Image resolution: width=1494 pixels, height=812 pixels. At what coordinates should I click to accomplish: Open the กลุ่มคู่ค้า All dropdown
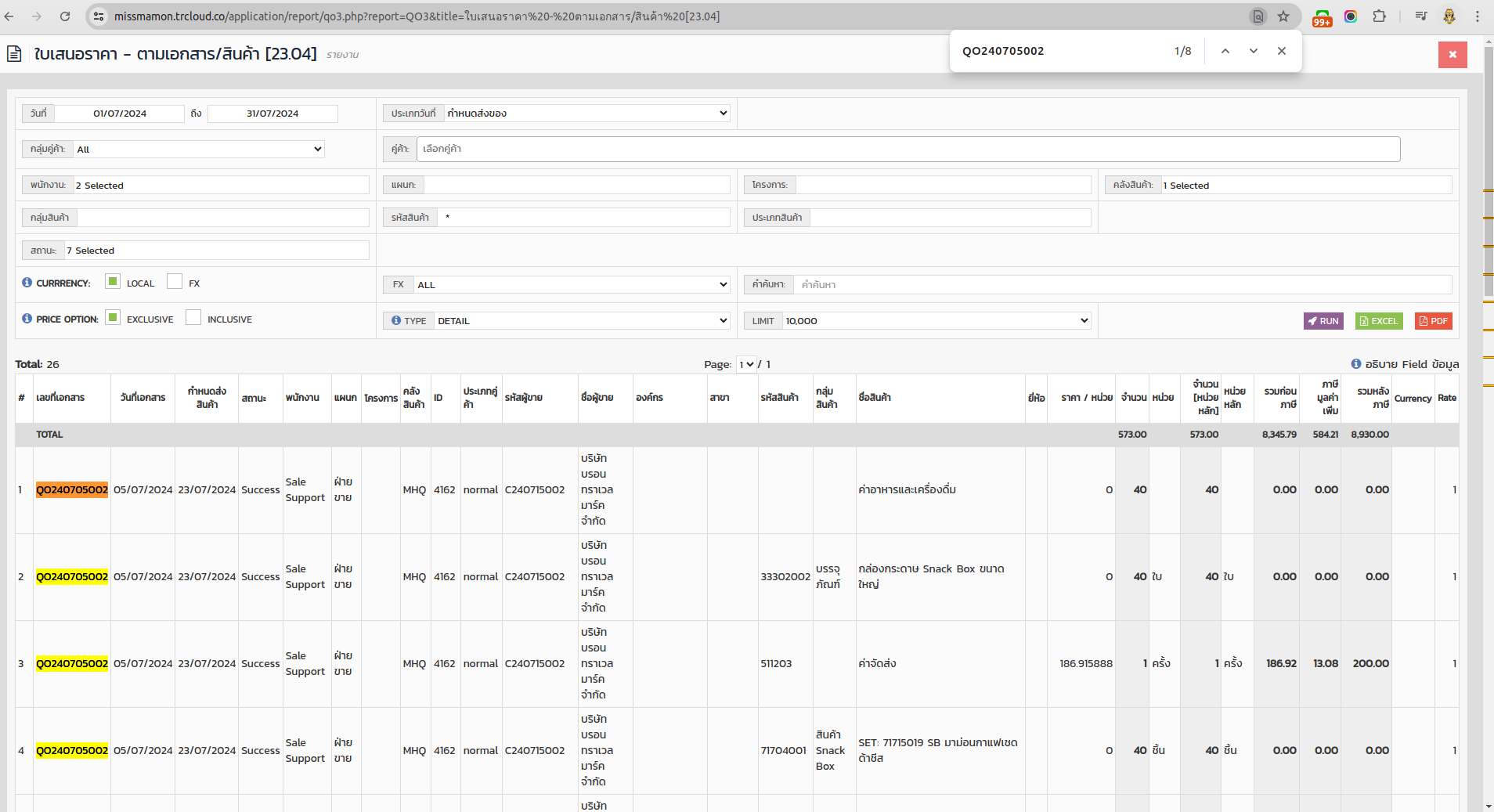(199, 149)
